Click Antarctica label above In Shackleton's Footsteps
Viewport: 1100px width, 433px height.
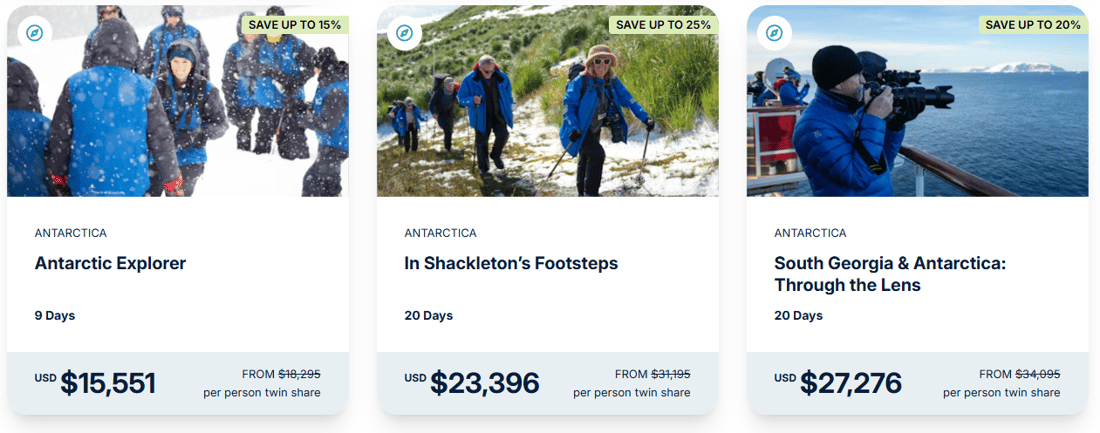click(x=440, y=233)
